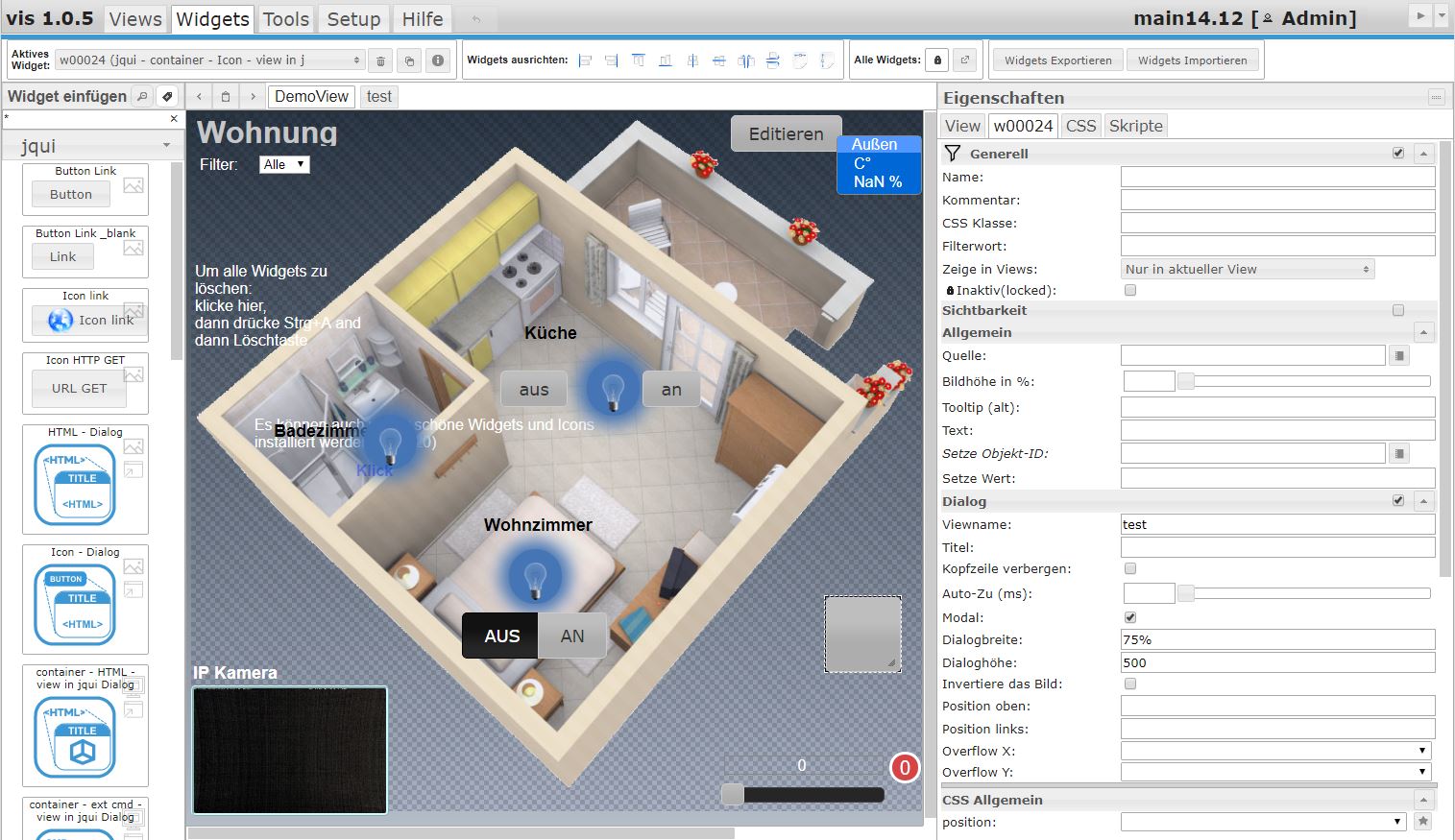Click the widget search magnifier icon
This screenshot has width=1455, height=840.
[x=142, y=96]
